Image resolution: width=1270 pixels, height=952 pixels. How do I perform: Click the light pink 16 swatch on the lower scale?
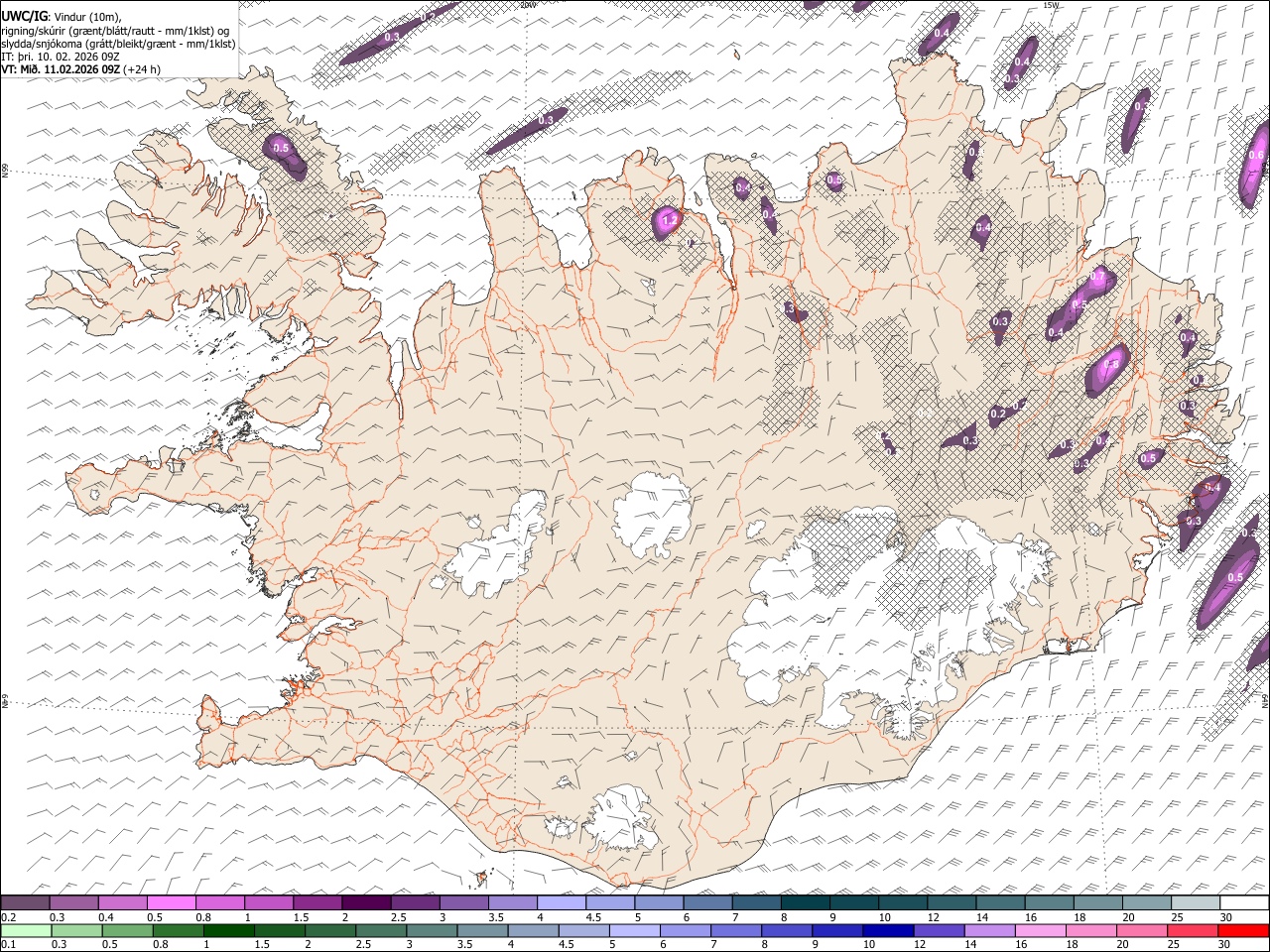coord(1040,930)
